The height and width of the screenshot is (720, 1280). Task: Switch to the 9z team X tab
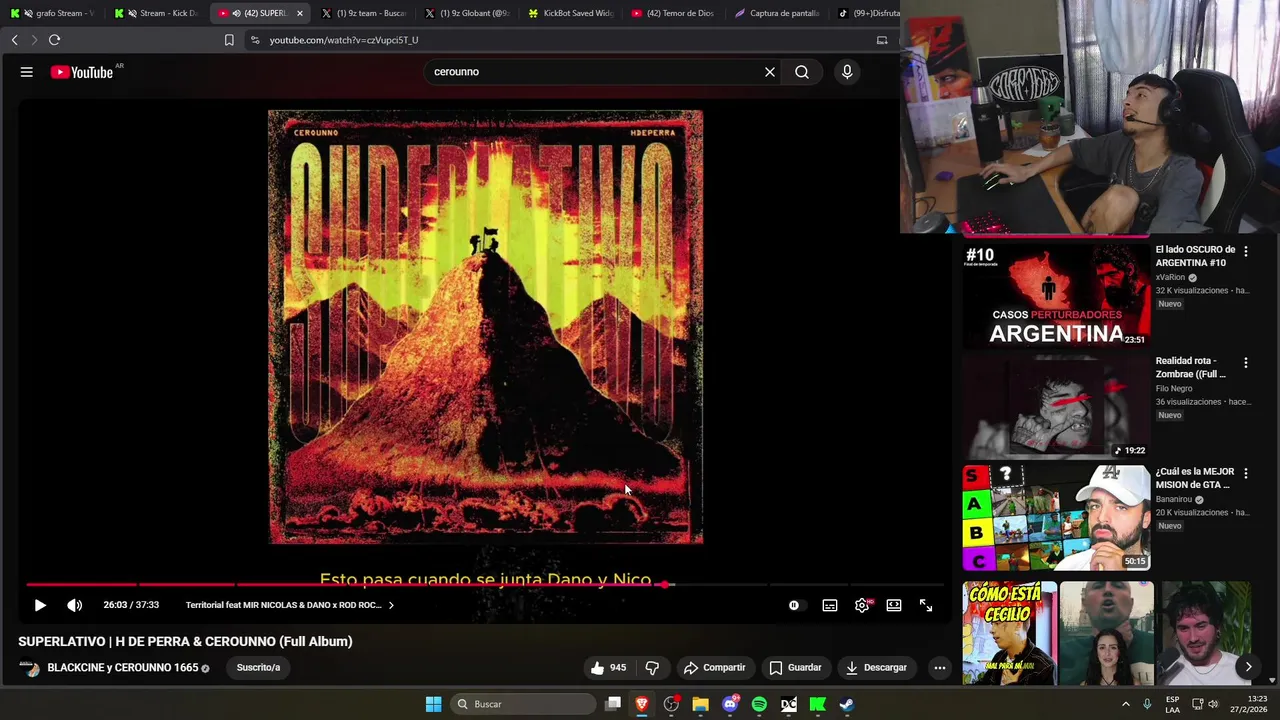pos(363,13)
